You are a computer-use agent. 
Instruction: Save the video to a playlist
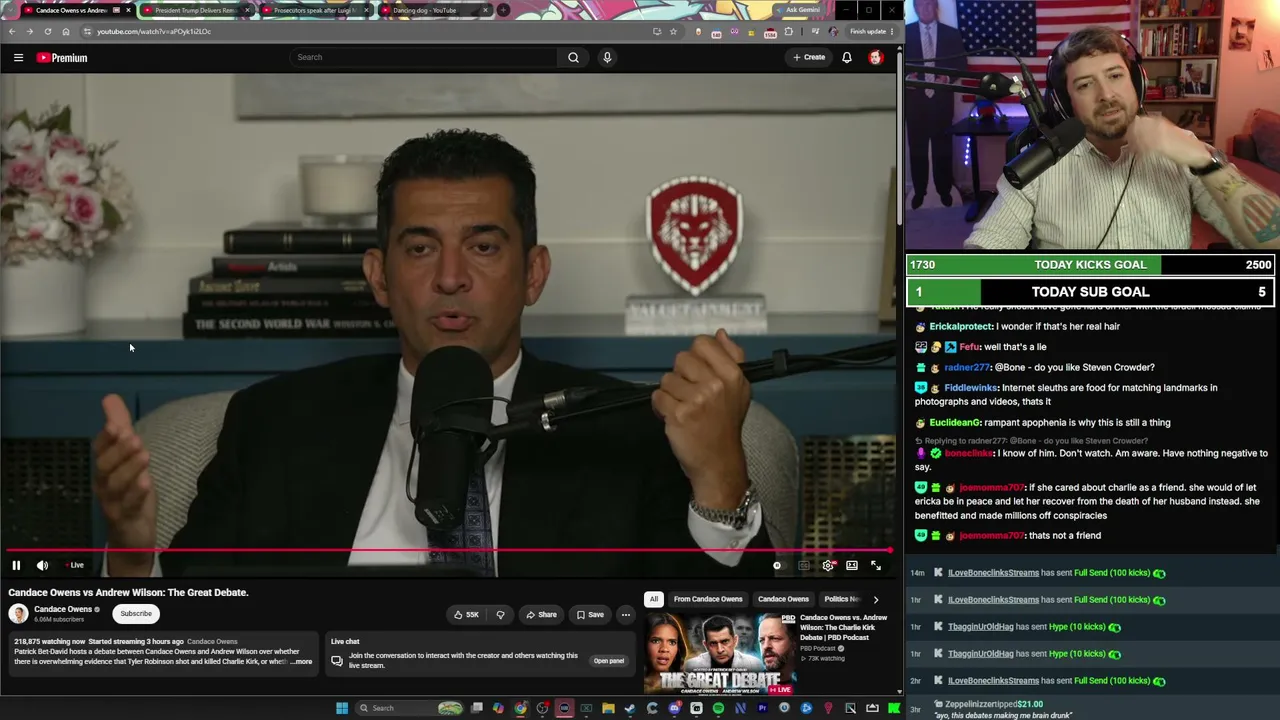point(590,614)
